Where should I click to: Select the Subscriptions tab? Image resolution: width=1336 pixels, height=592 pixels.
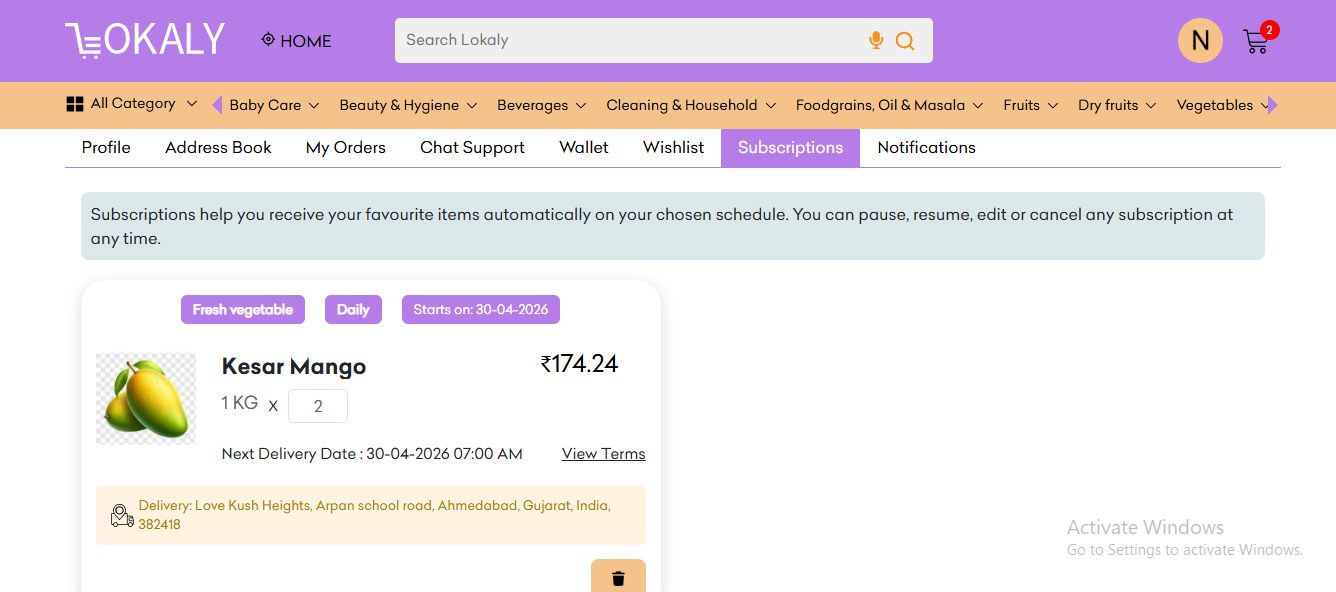790,148
